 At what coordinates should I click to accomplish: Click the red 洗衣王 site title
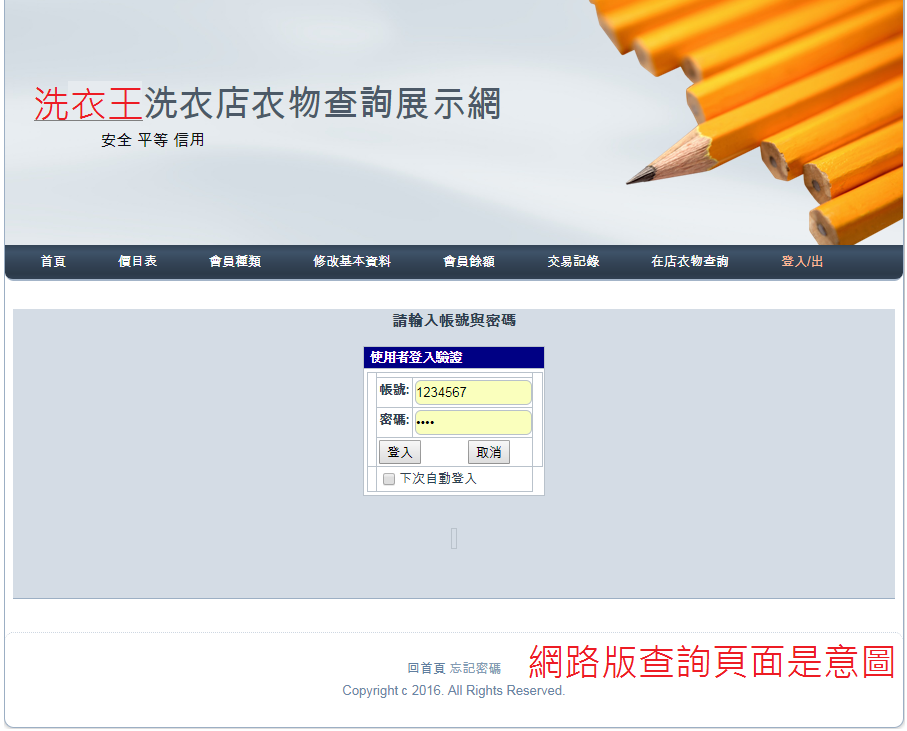tap(88, 104)
